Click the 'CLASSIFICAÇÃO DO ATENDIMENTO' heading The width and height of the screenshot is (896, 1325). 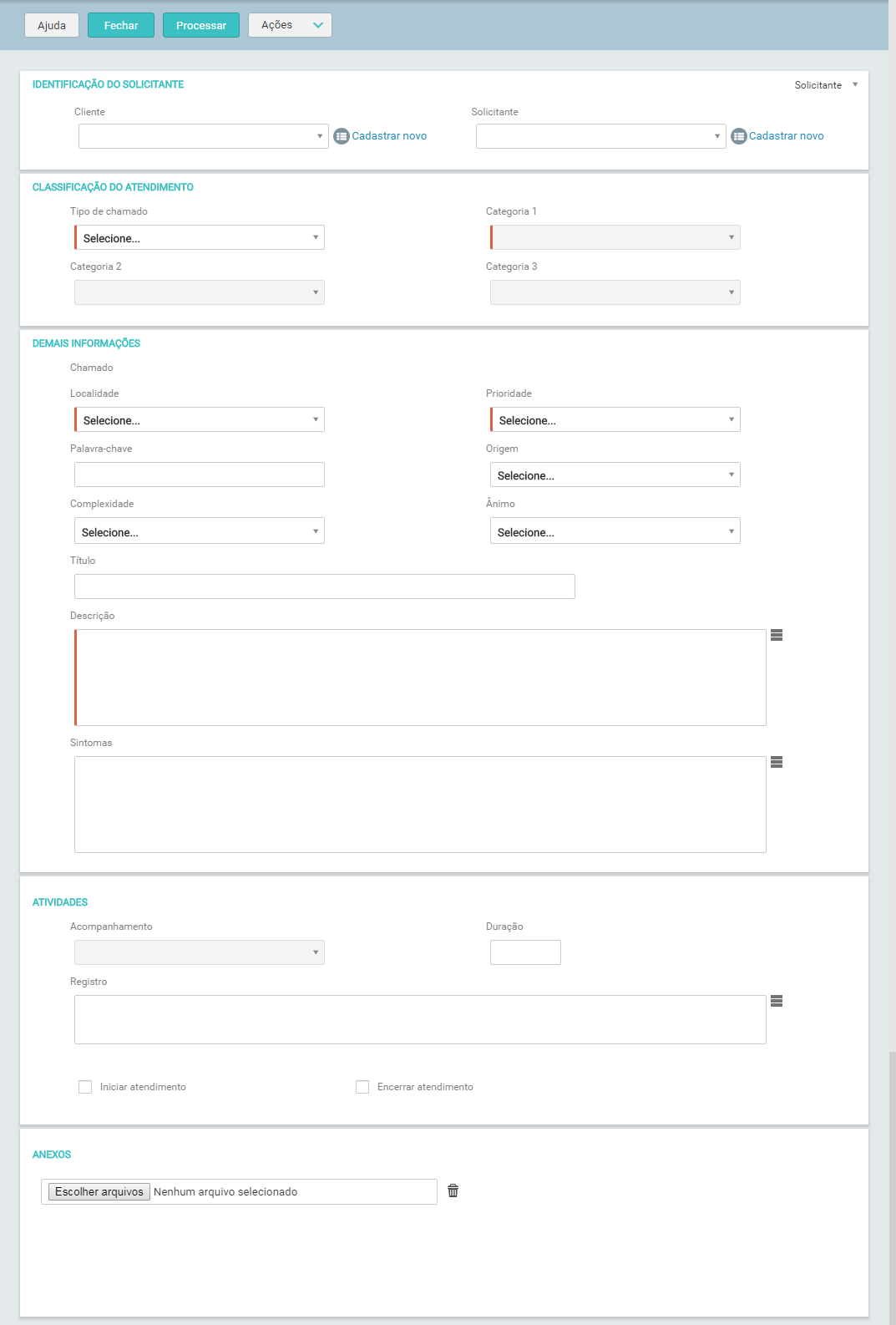pos(113,187)
